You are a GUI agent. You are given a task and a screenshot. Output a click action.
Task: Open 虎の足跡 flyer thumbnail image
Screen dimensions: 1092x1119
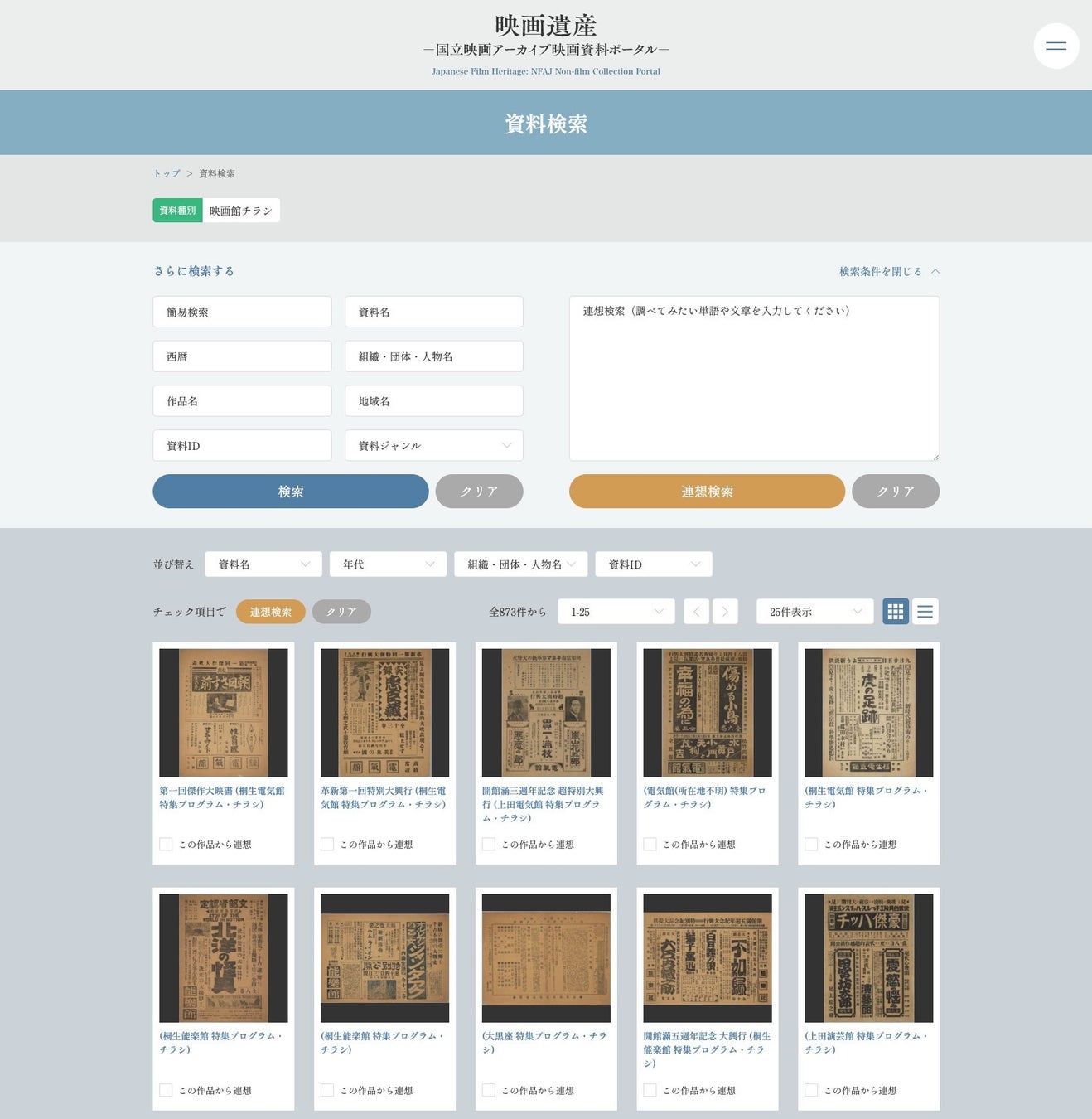868,713
